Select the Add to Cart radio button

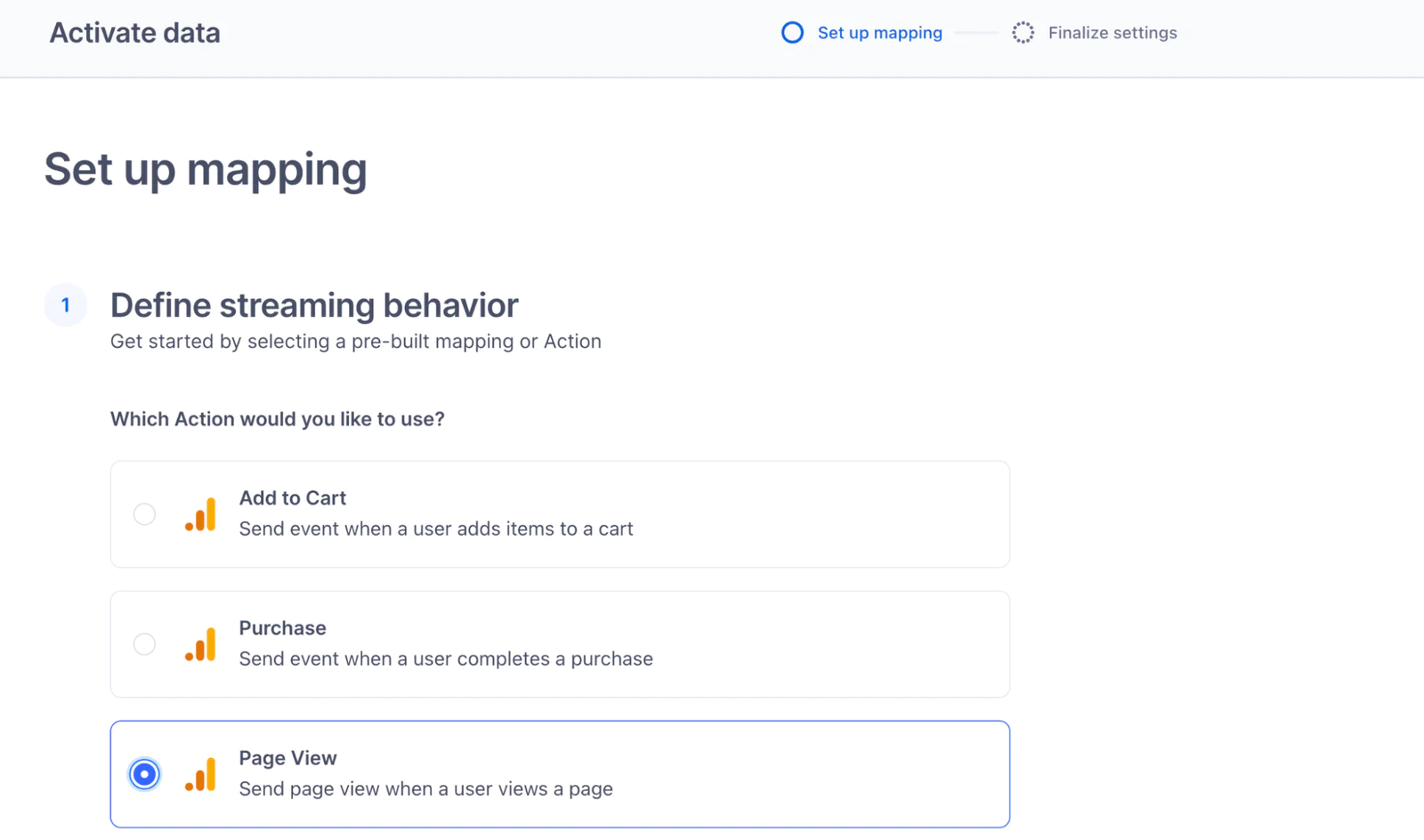click(x=143, y=513)
